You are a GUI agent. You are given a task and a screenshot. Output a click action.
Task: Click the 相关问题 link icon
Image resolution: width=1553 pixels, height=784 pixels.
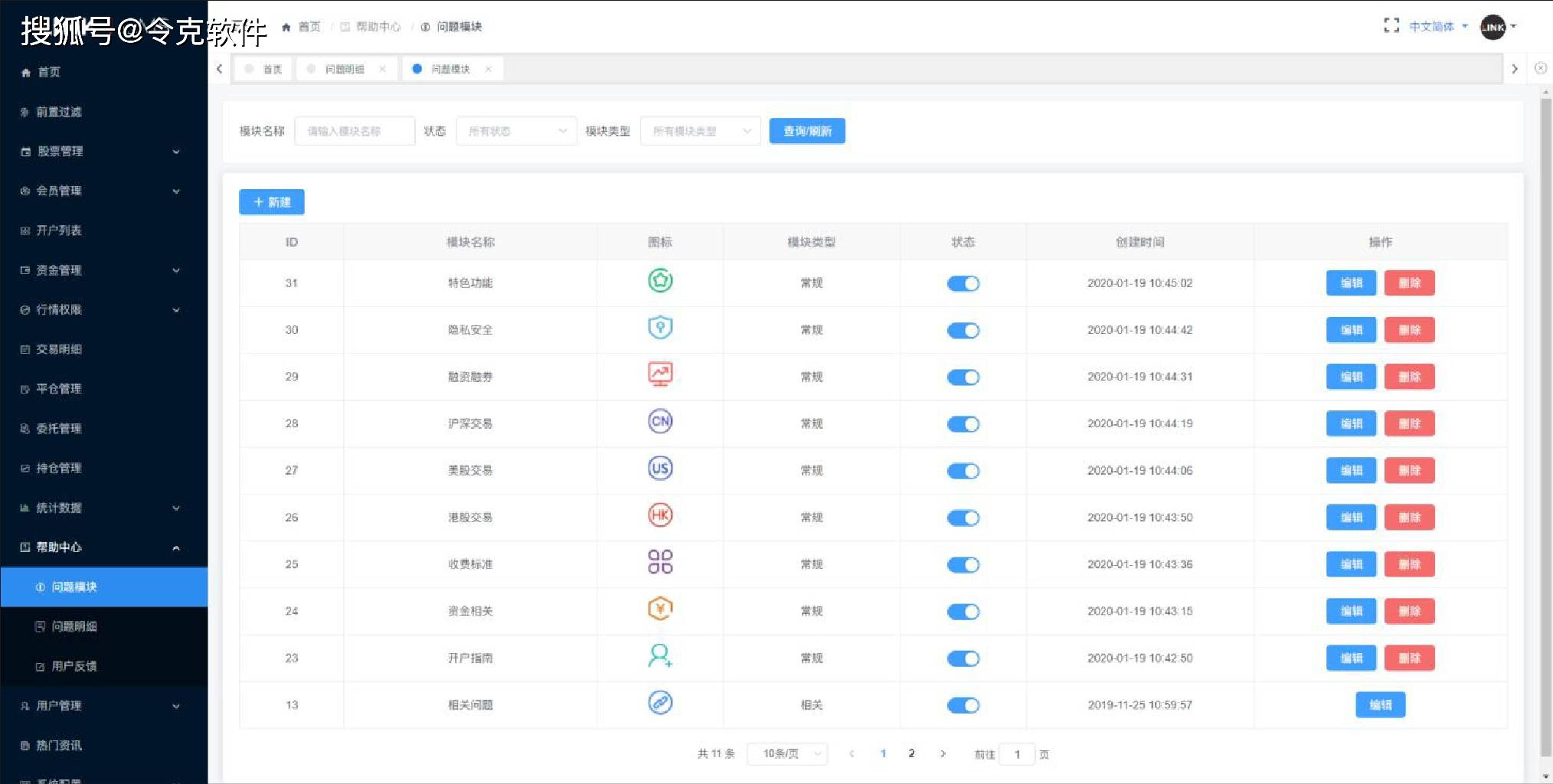point(660,702)
